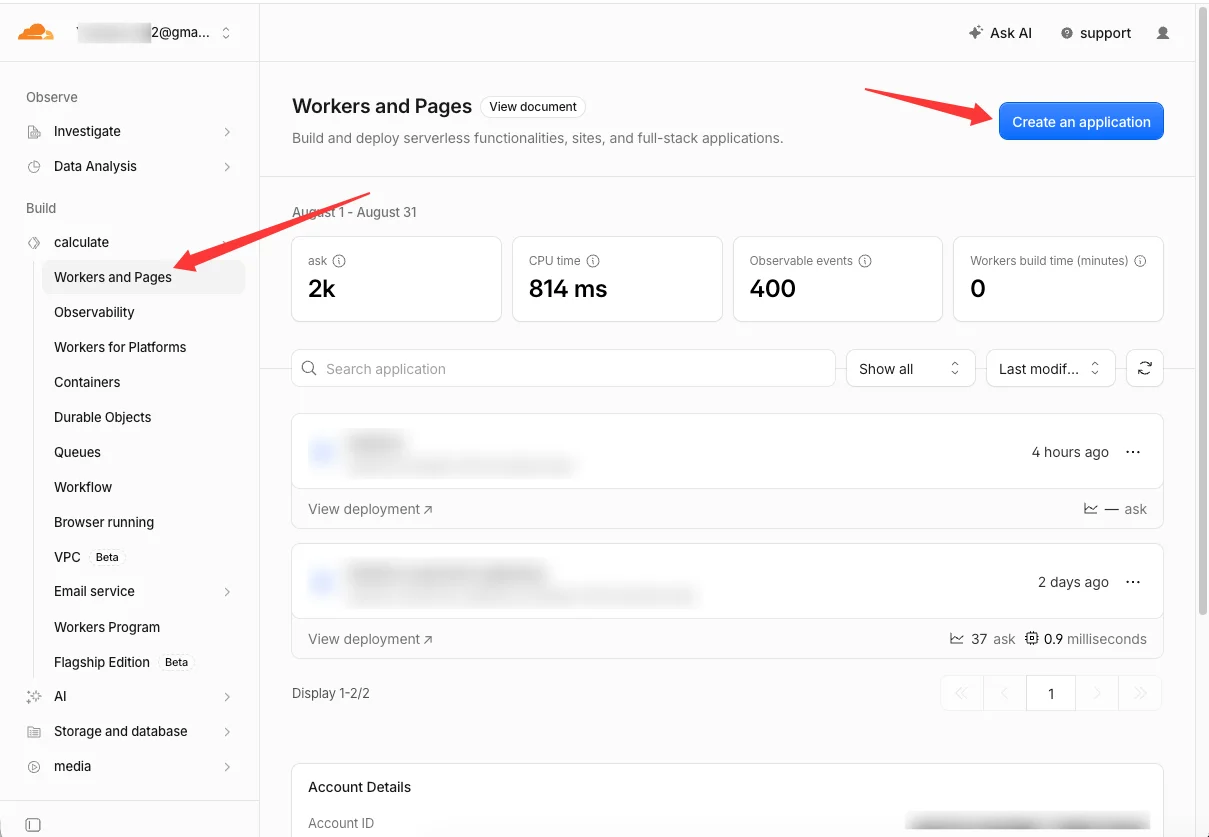The height and width of the screenshot is (837, 1209).
Task: Click View deployment for 2 days ago app
Action: coord(370,639)
